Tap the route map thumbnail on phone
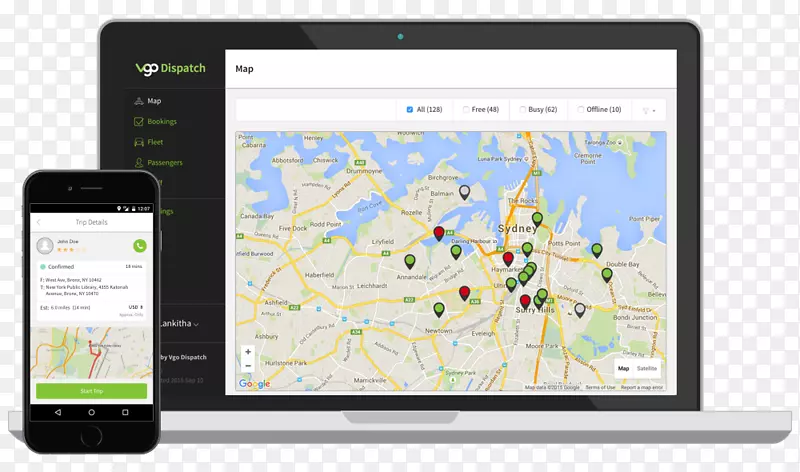Image resolution: width=800 pixels, height=472 pixels. click(91, 353)
